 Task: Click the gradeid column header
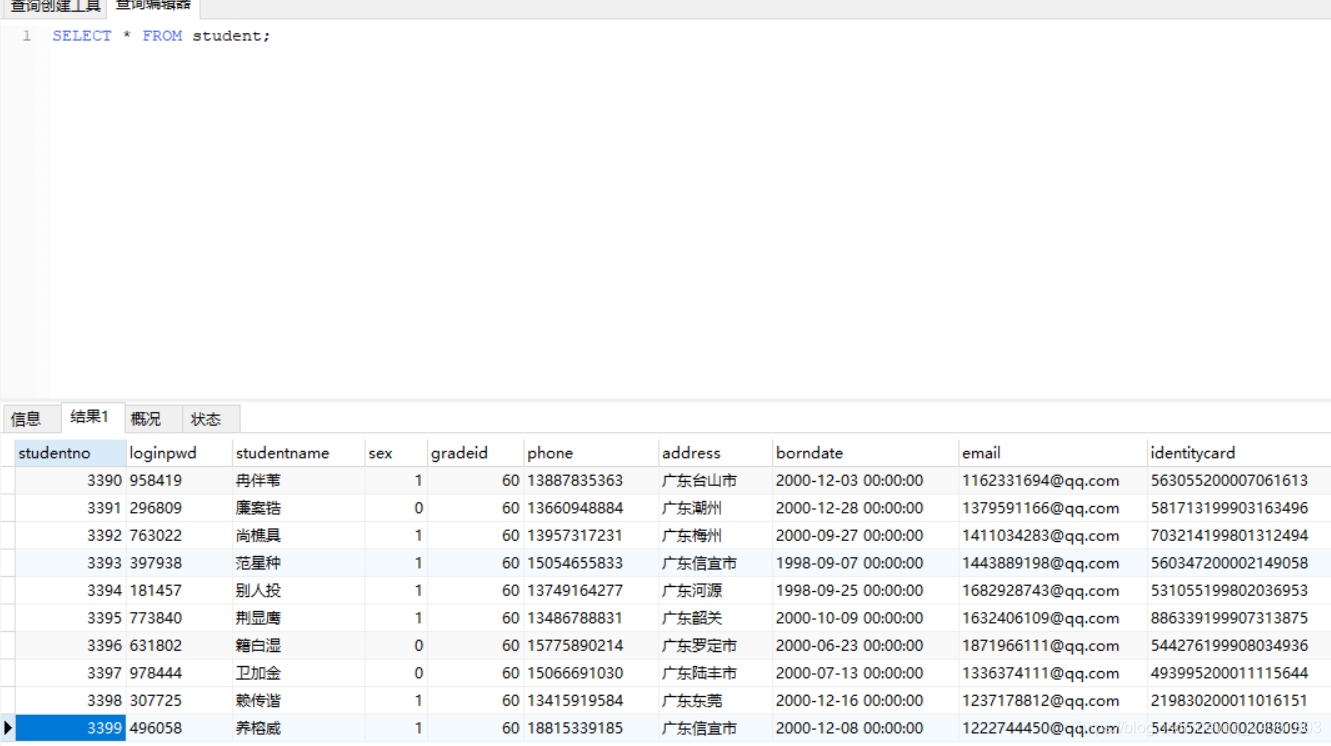coord(475,453)
